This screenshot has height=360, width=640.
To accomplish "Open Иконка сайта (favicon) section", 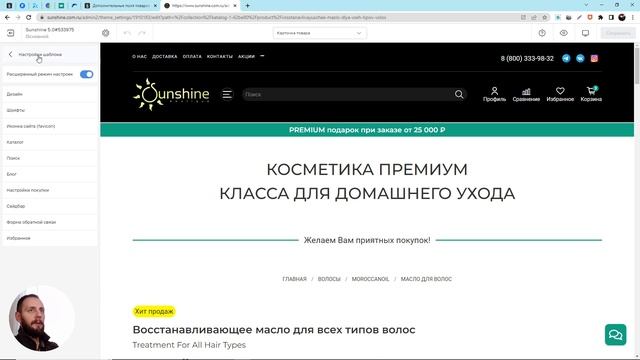I will point(50,126).
